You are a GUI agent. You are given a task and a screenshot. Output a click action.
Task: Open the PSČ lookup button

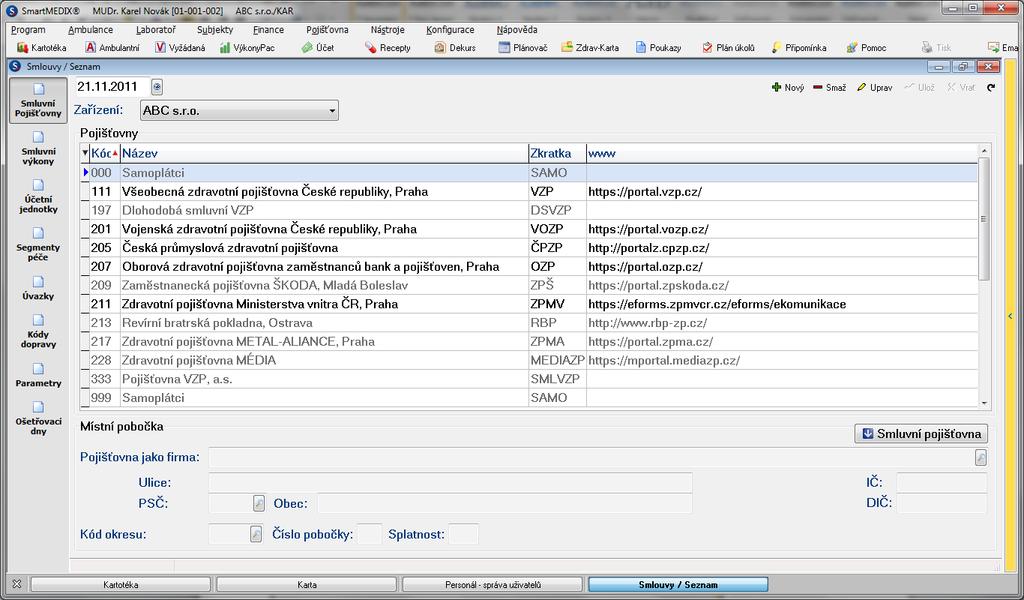coord(259,503)
